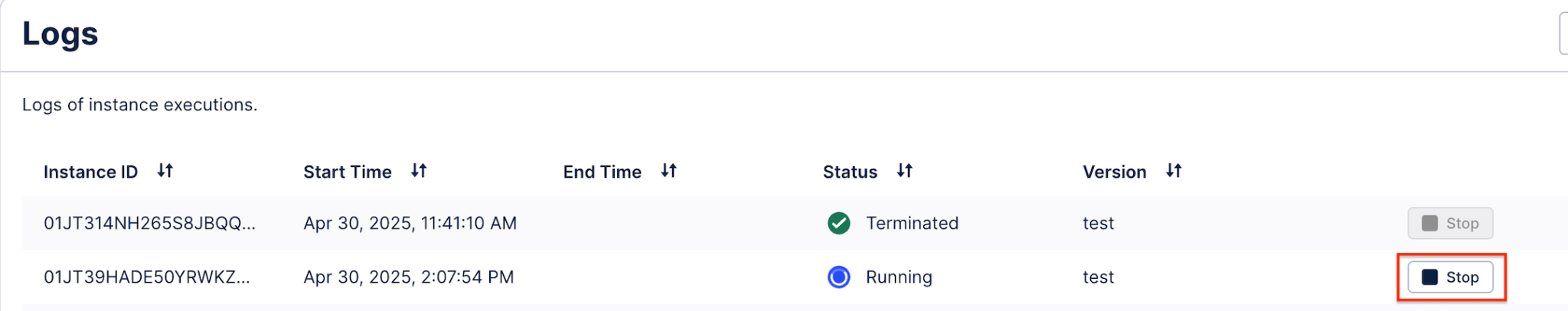Viewport: 1568px width, 311px height.
Task: Select the Apr 30, 2025, 11:41:10 AM start time
Action: 410,223
